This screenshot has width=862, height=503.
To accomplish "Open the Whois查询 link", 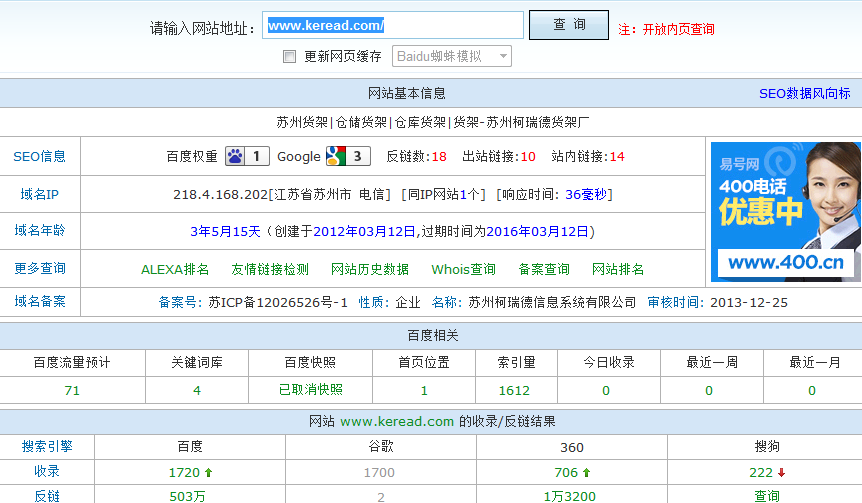I will pyautogui.click(x=463, y=269).
